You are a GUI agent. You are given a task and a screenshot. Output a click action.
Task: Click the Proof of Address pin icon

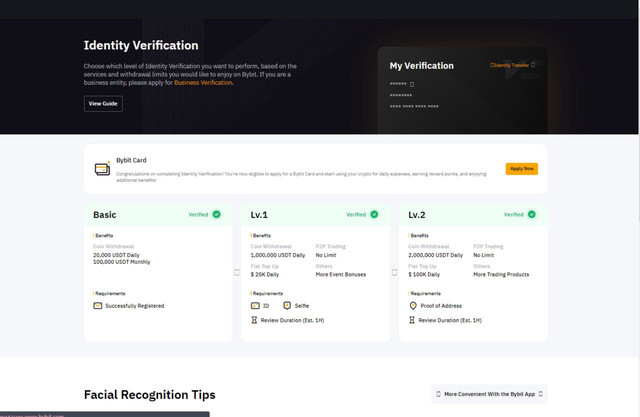[x=413, y=306]
